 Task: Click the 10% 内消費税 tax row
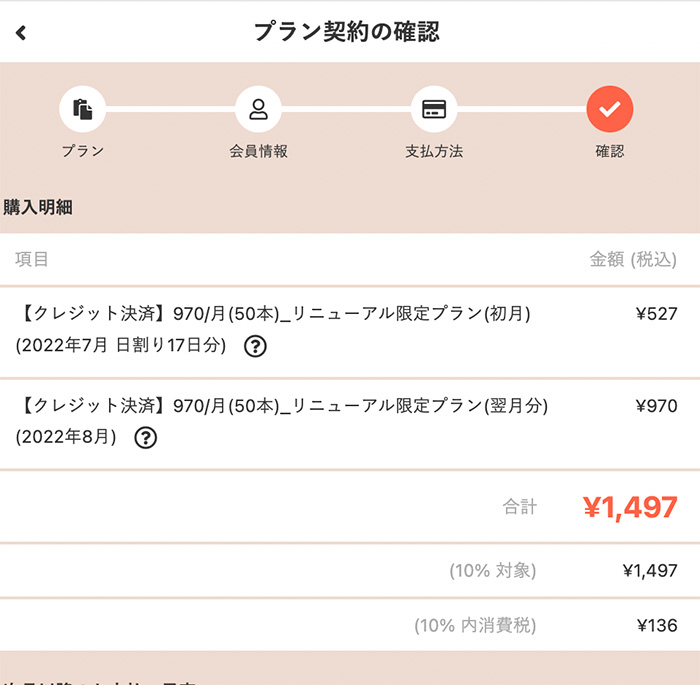(475, 626)
